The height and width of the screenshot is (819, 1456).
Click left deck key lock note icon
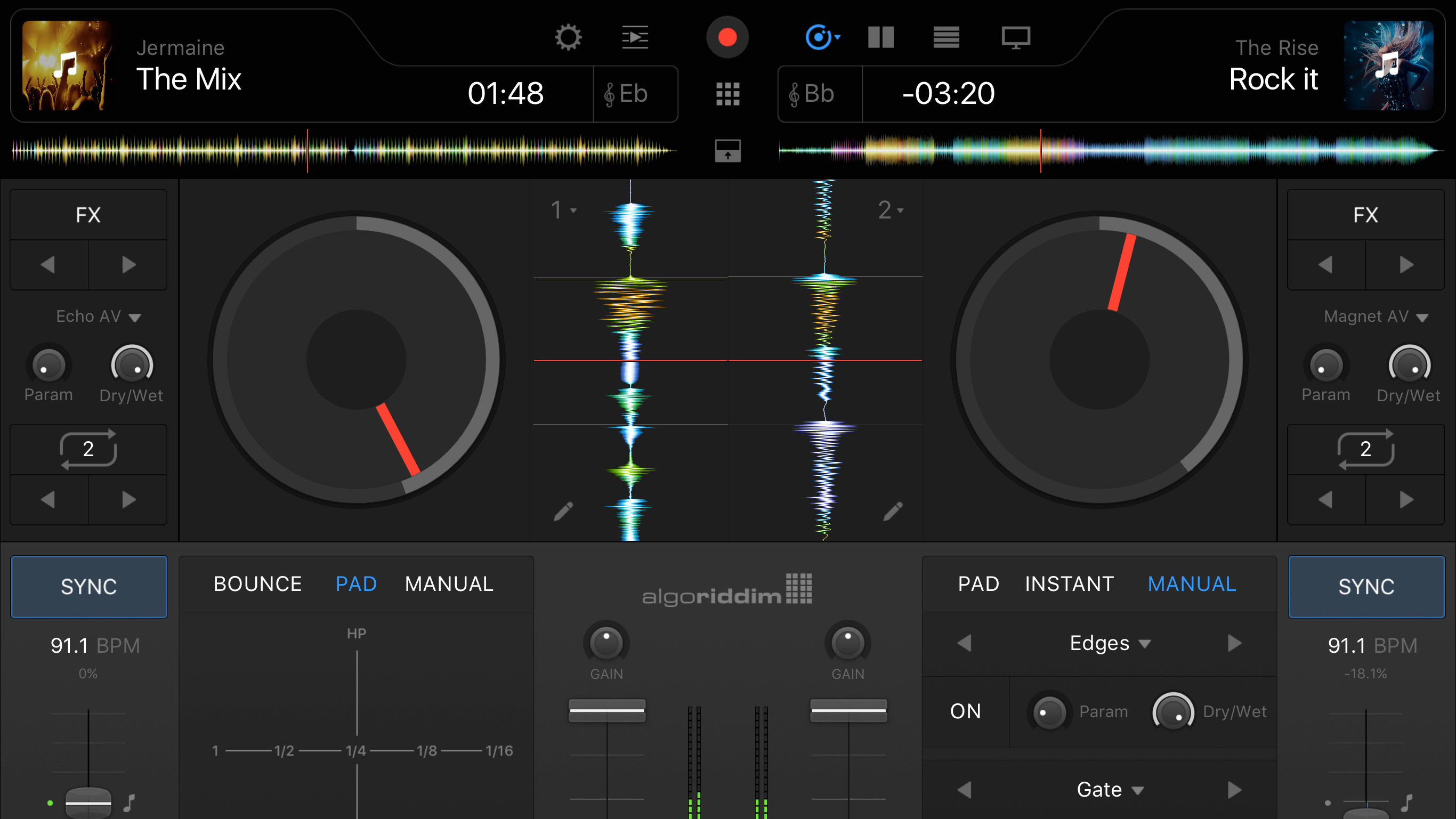click(x=130, y=802)
